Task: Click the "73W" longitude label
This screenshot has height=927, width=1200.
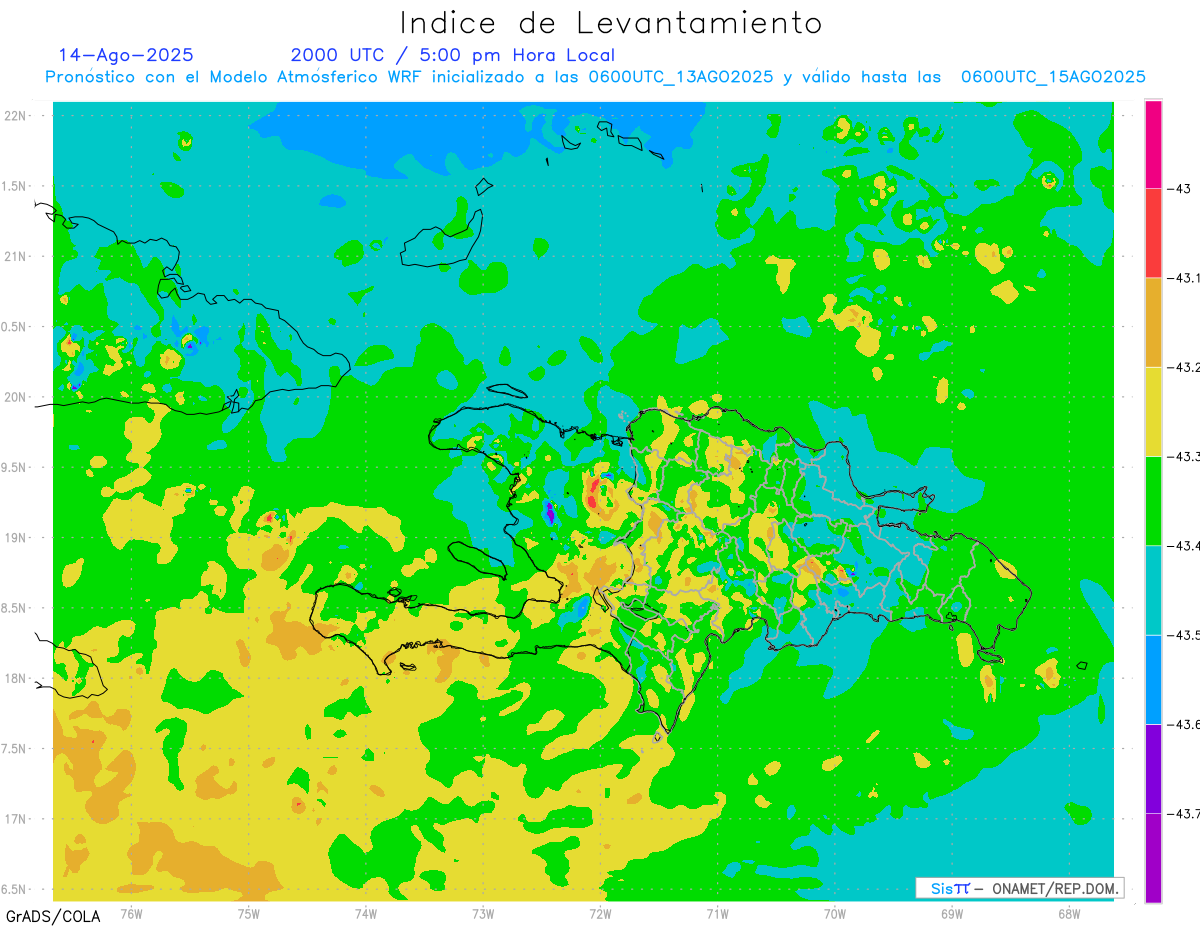Action: (x=483, y=913)
